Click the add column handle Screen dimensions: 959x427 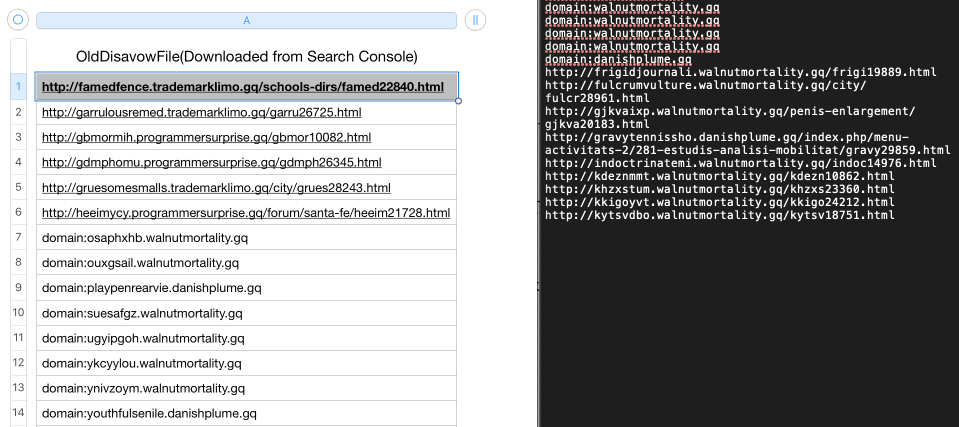click(x=475, y=20)
